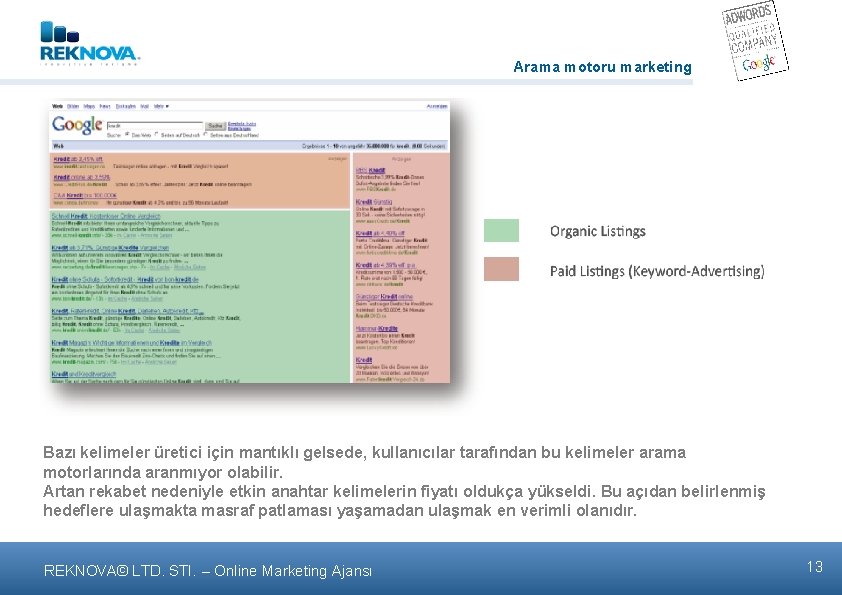The image size is (842, 595).
Task: Open 'Mail' in Google's top navigation
Action: click(144, 106)
